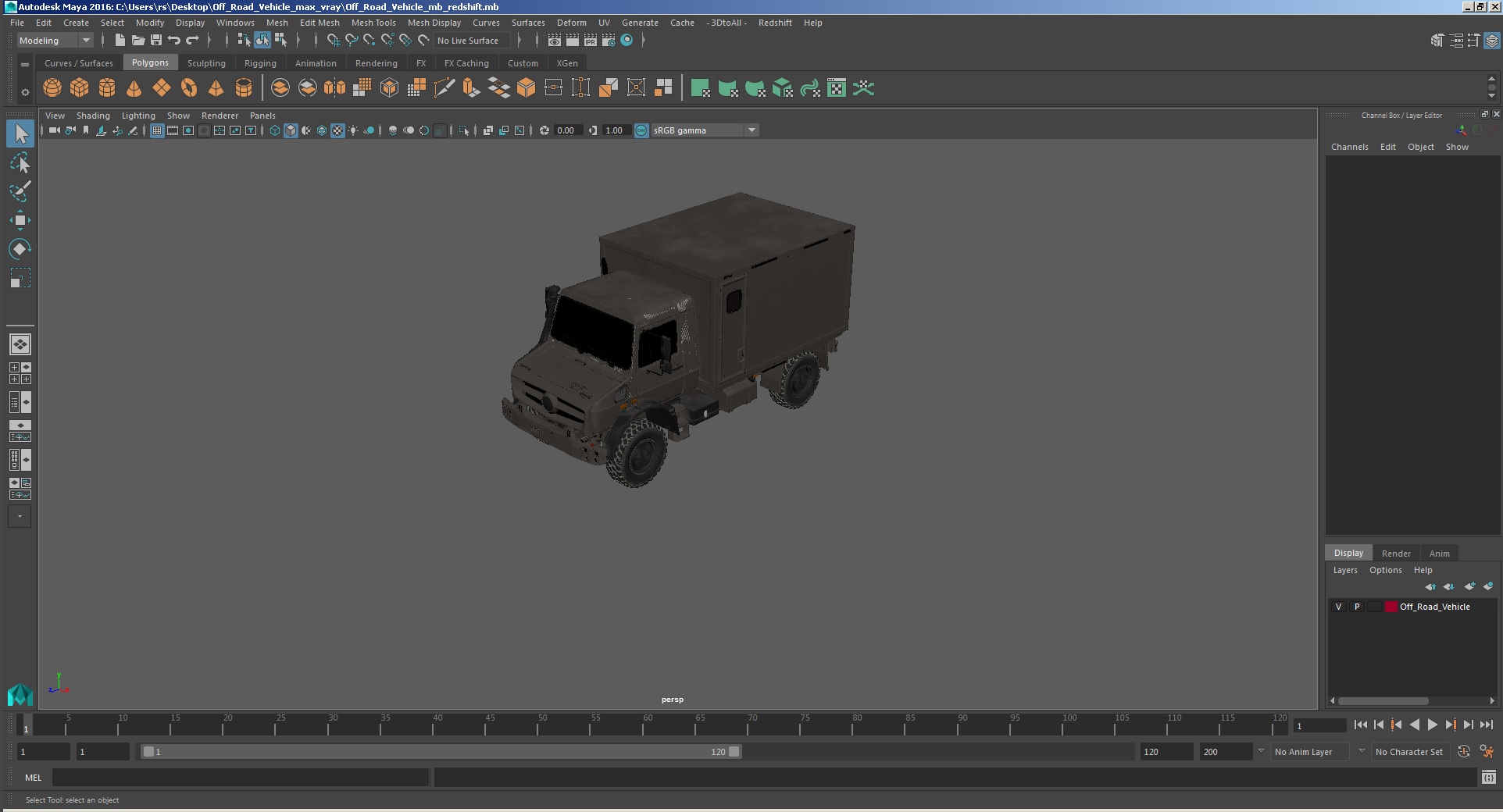
Task: Click the Multi-Cut tool shelf icon
Action: [444, 88]
